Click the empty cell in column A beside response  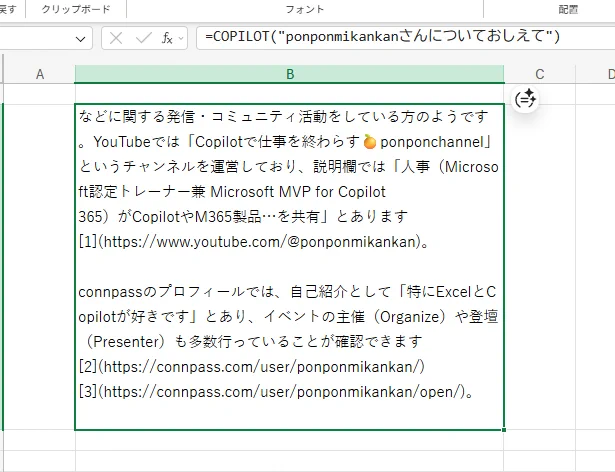pos(40,267)
